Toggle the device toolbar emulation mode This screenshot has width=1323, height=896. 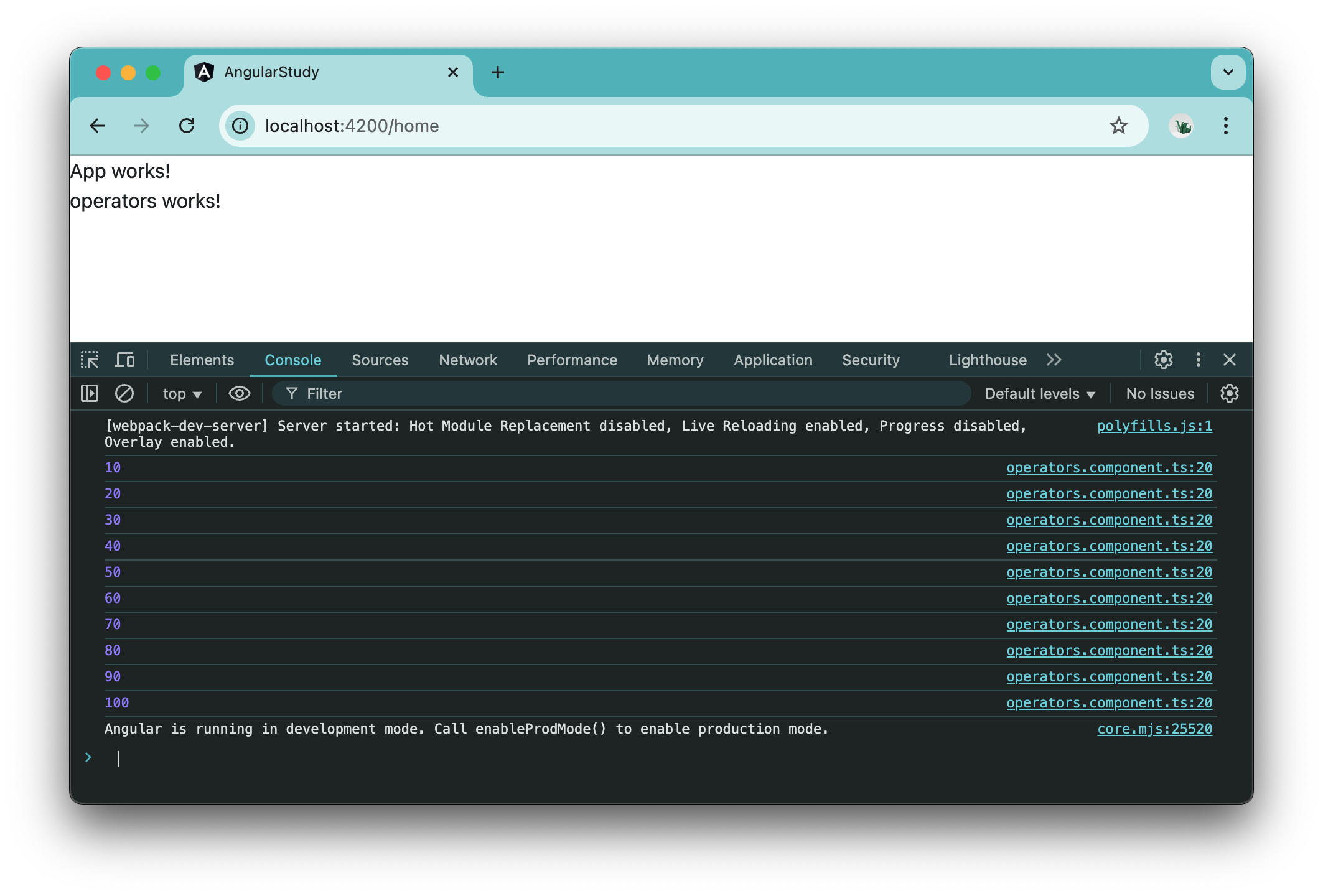tap(124, 360)
